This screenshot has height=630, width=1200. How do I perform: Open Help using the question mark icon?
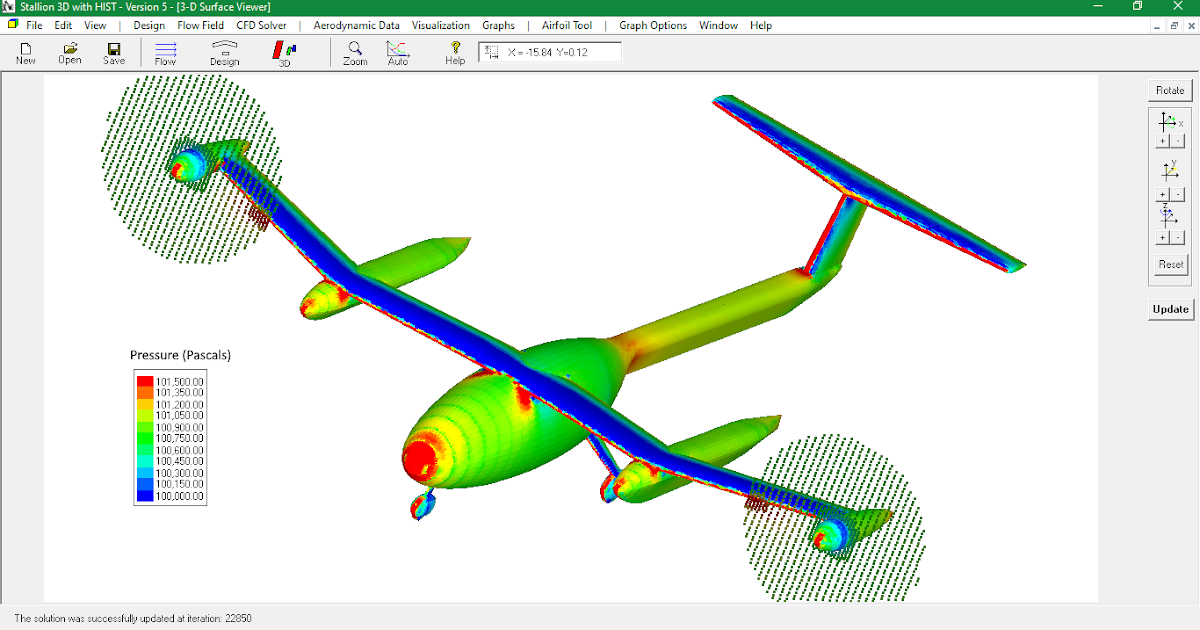(455, 51)
